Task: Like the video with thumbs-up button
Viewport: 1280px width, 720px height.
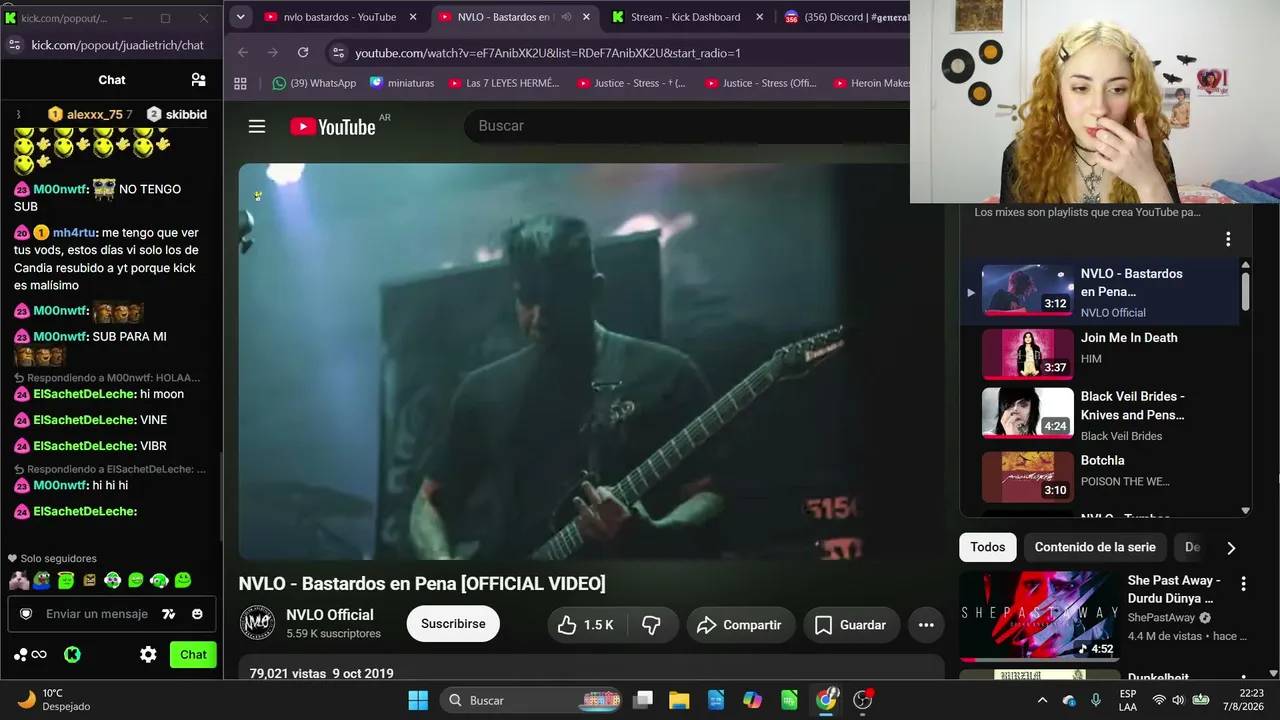Action: pyautogui.click(x=586, y=625)
